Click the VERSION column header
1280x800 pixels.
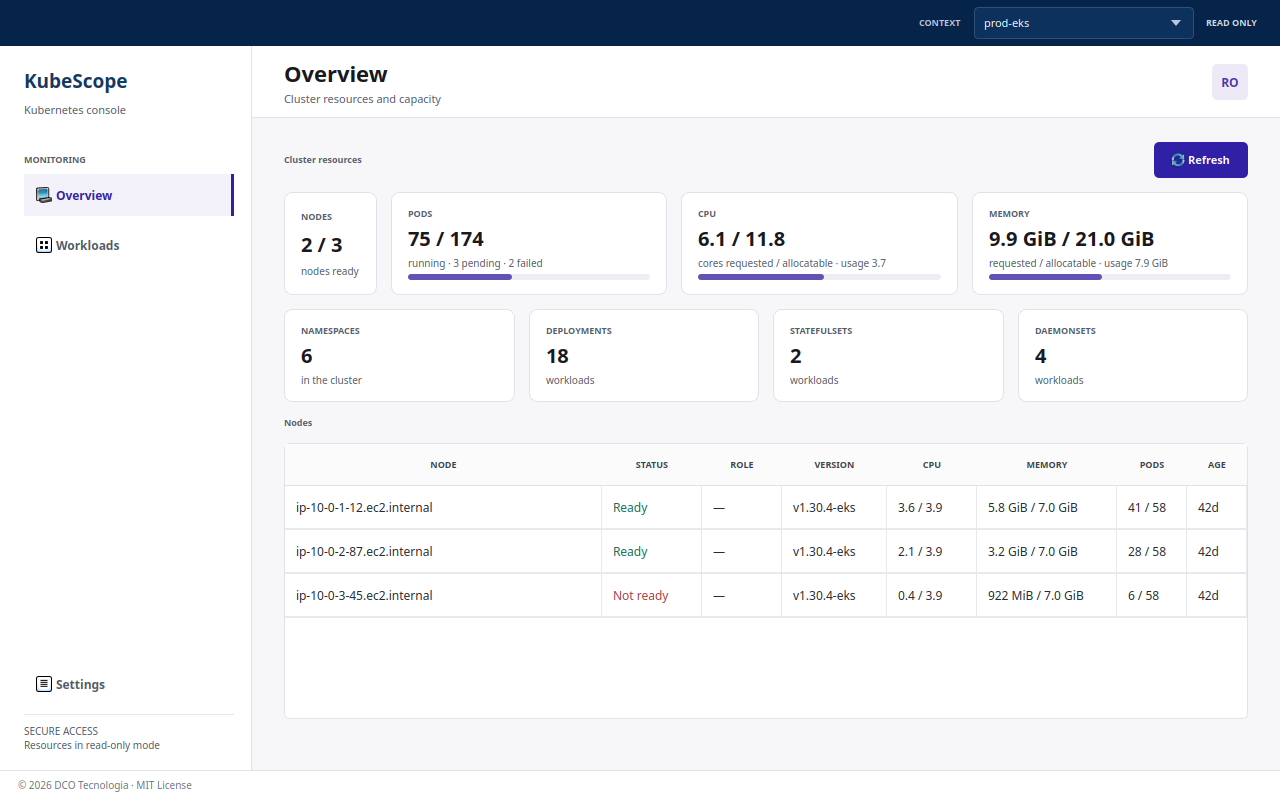834,465
